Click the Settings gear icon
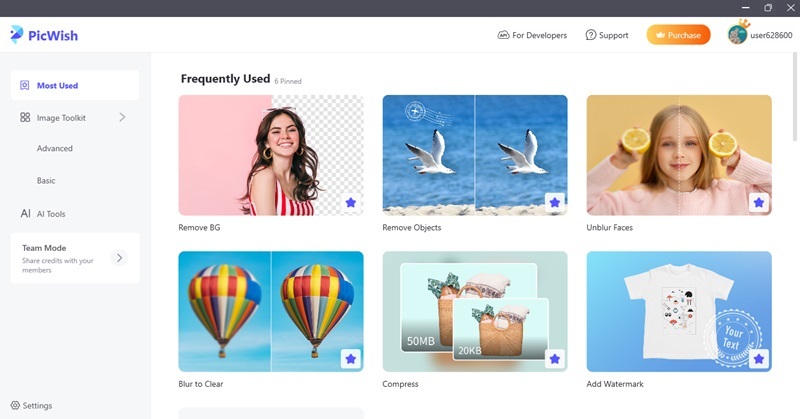The width and height of the screenshot is (800, 419). pyautogui.click(x=15, y=405)
